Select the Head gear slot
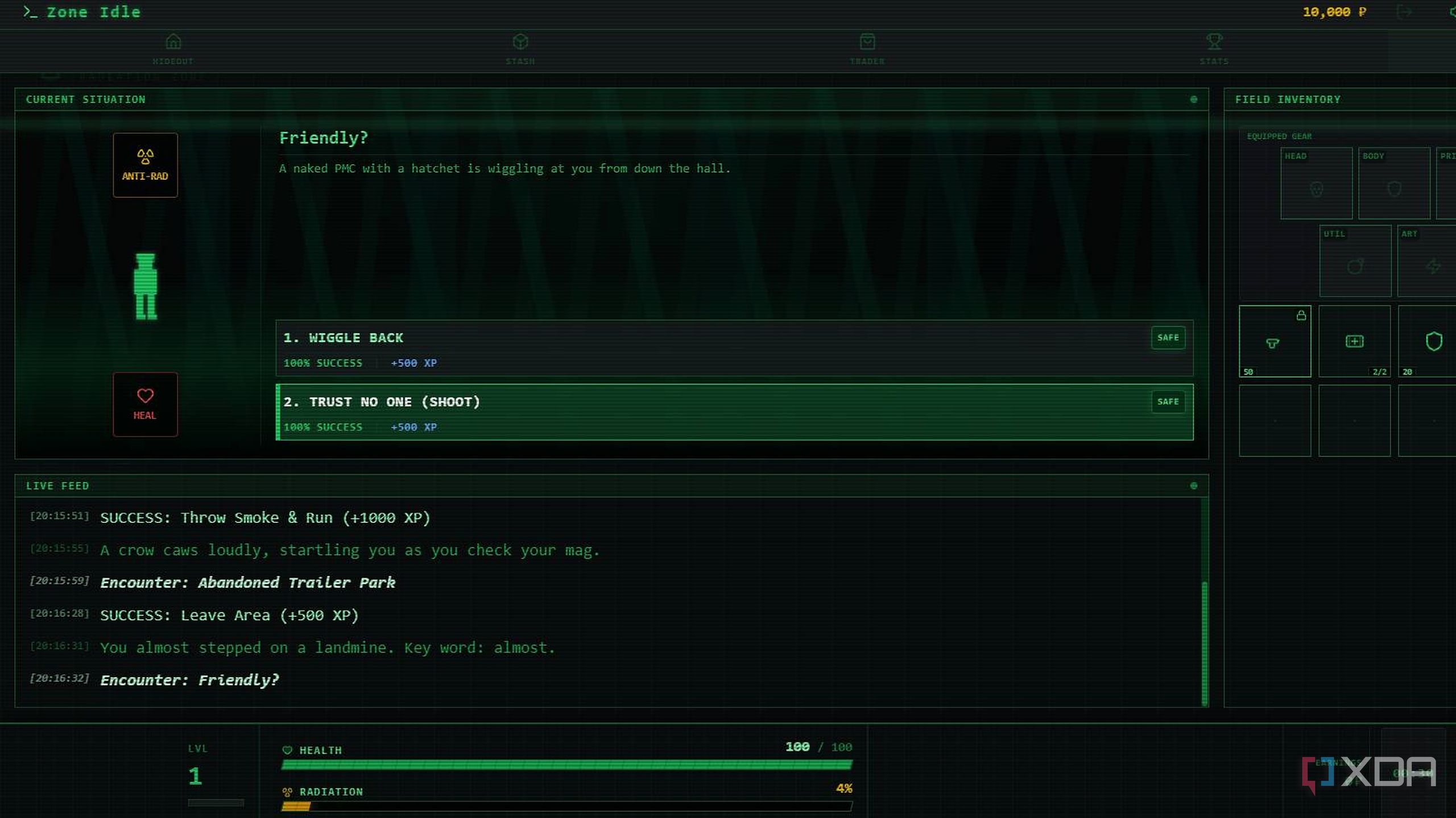This screenshot has height=818, width=1456. [1316, 183]
